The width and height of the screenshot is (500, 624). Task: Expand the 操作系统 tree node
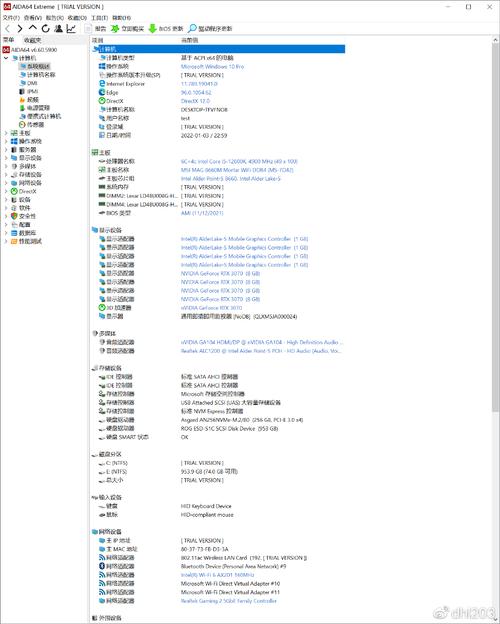[6, 141]
